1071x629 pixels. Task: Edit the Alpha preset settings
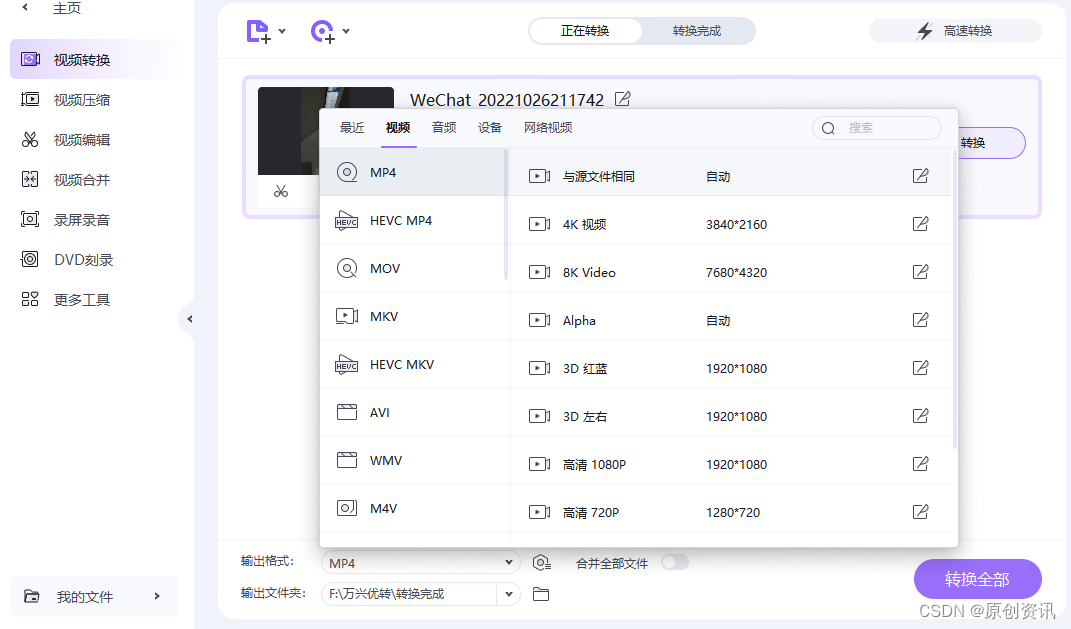click(x=921, y=320)
